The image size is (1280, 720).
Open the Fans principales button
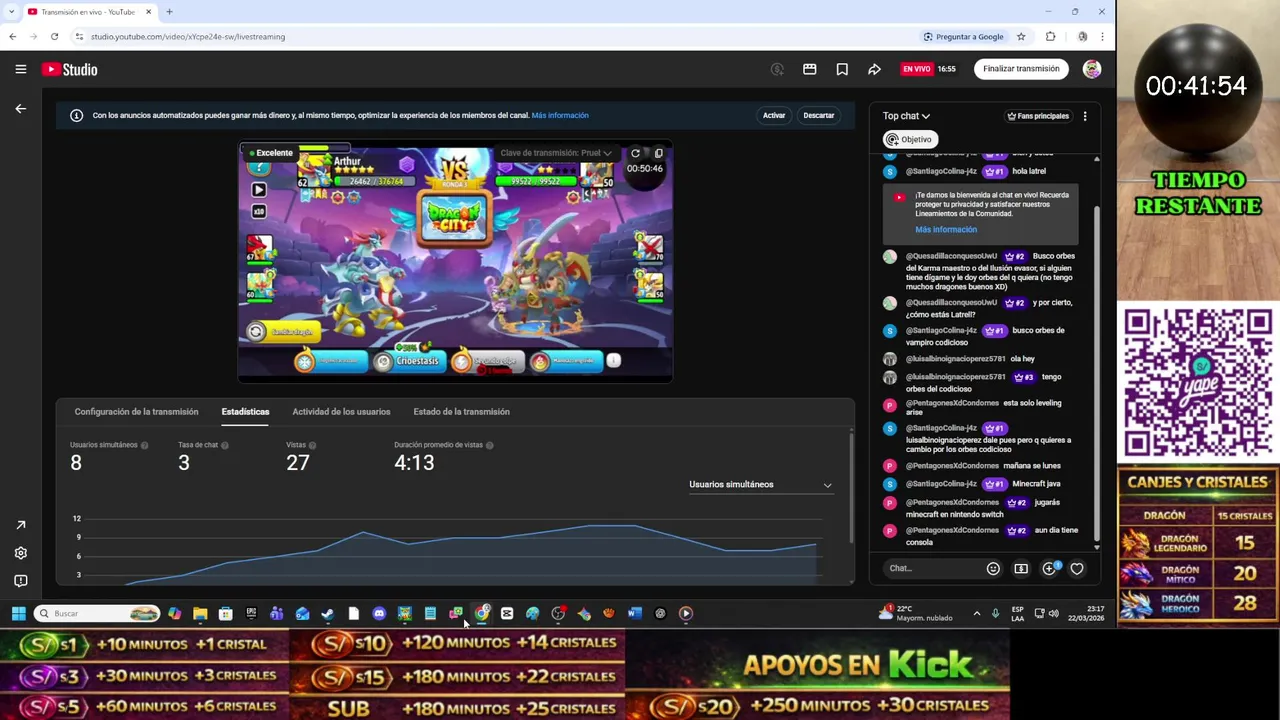(1038, 116)
